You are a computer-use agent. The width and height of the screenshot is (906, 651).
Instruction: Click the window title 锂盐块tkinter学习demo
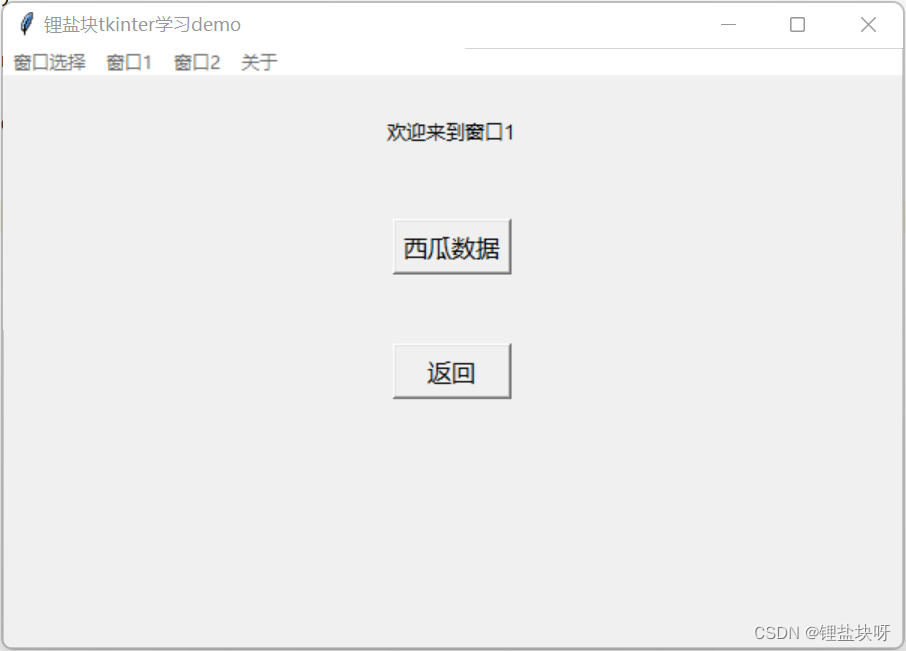coord(142,25)
